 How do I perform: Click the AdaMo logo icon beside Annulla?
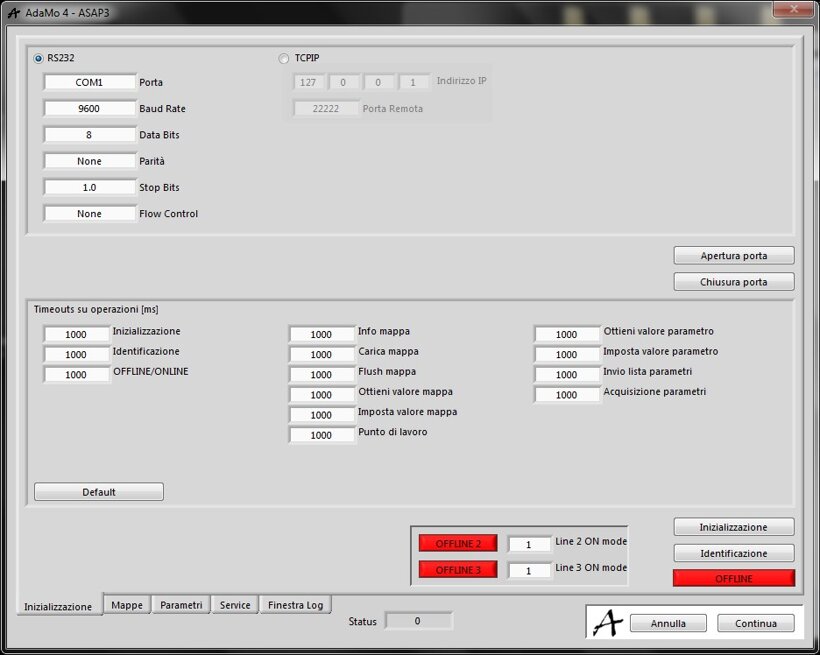(607, 622)
